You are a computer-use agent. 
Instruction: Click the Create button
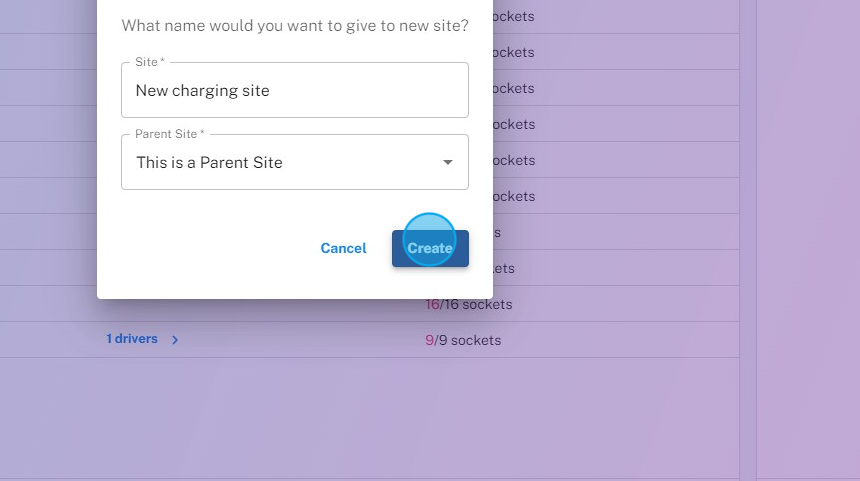pyautogui.click(x=430, y=248)
